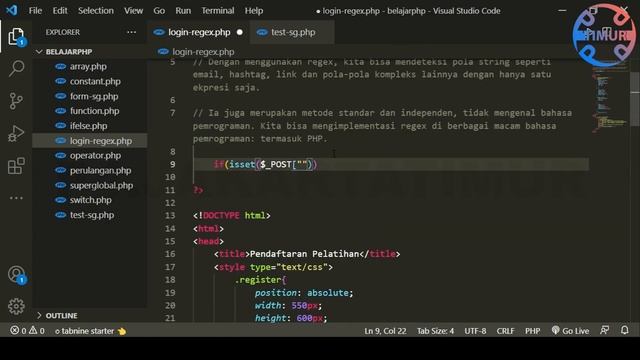Click PHP icon next to array.php
The height and width of the screenshot is (360, 640).
[x=60, y=67]
